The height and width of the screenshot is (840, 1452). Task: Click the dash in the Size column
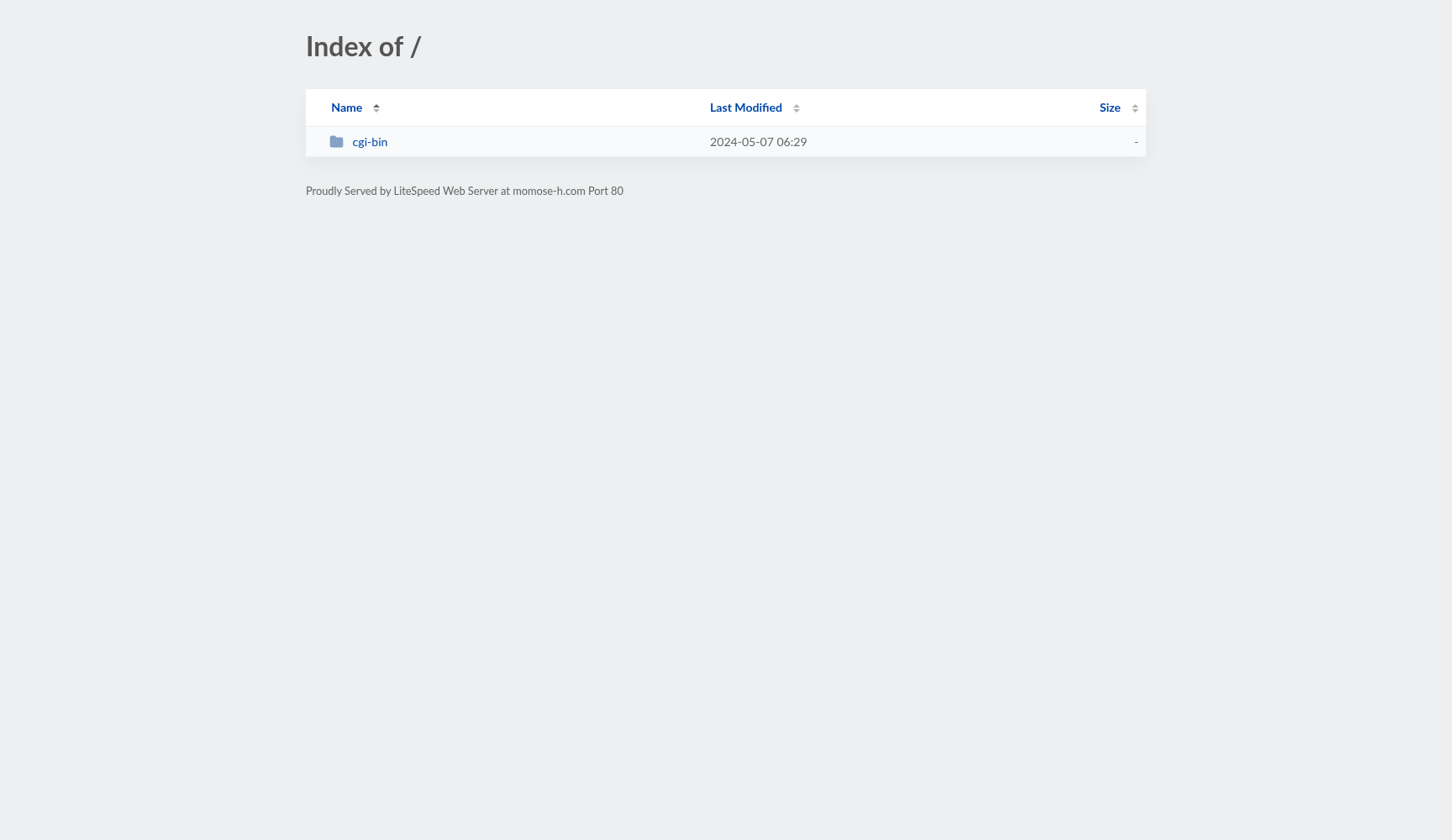coord(1136,142)
